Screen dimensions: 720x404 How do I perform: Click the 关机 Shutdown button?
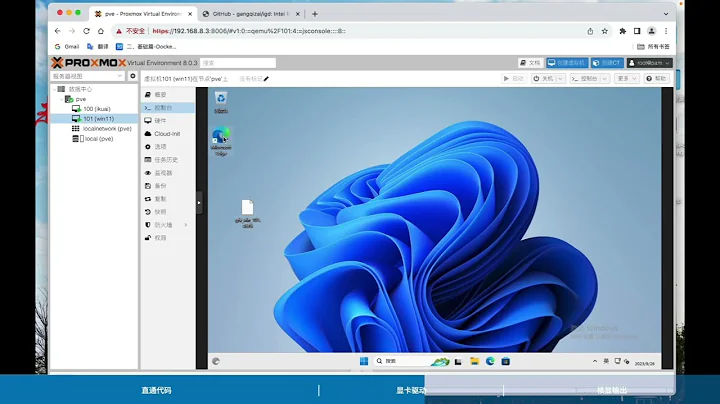click(x=544, y=79)
